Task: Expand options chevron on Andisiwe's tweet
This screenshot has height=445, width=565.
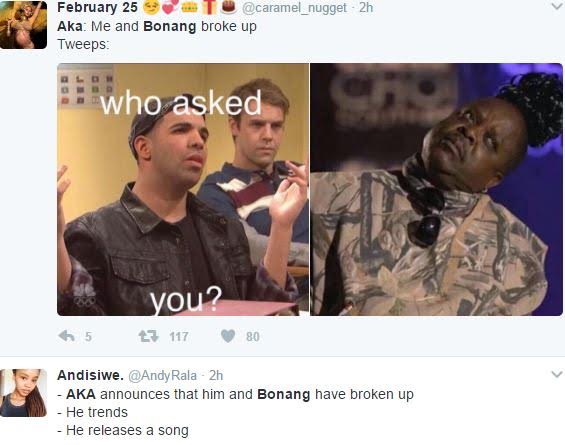Action: 557,375
